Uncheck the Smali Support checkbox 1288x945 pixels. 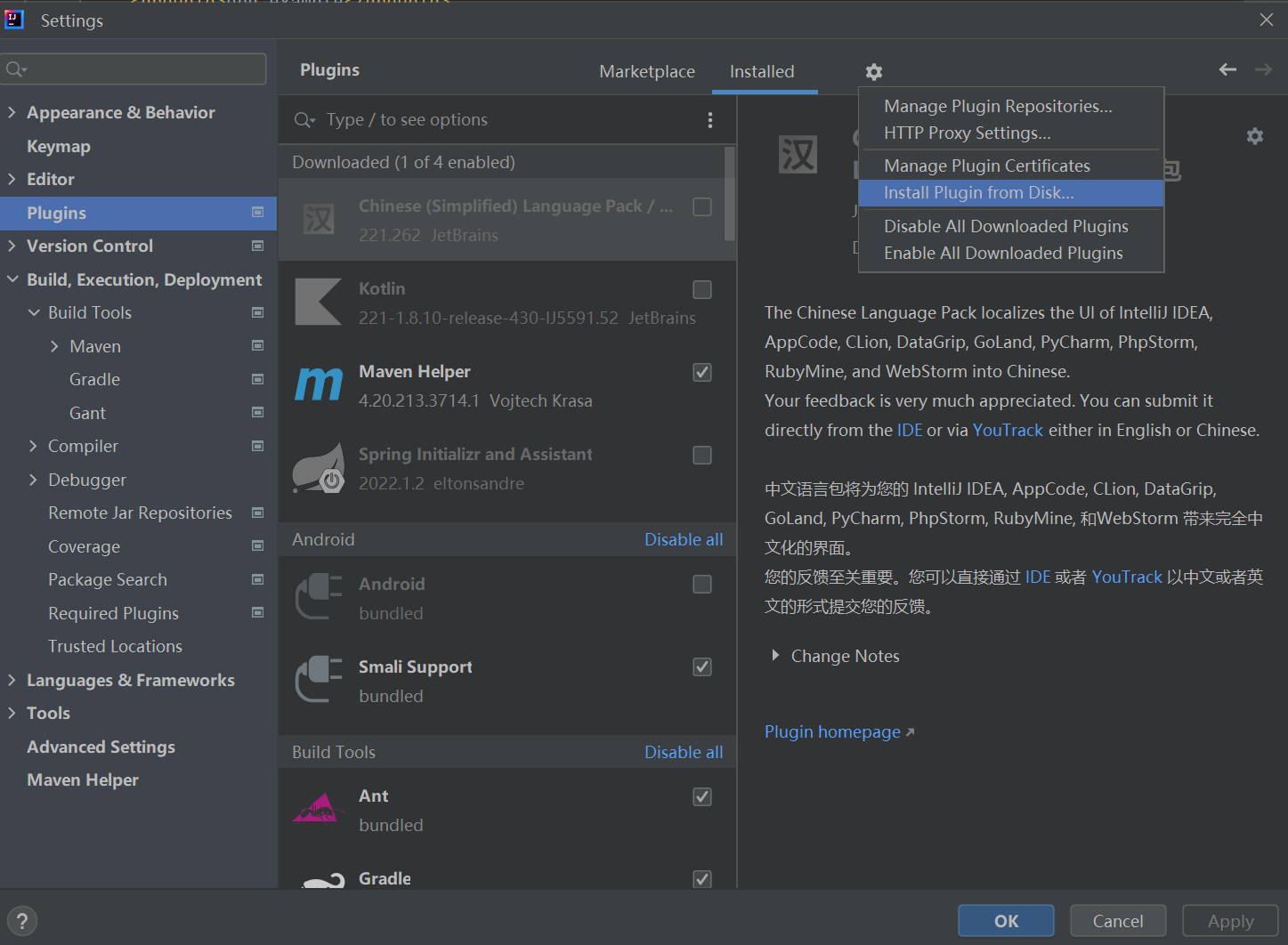coord(702,666)
